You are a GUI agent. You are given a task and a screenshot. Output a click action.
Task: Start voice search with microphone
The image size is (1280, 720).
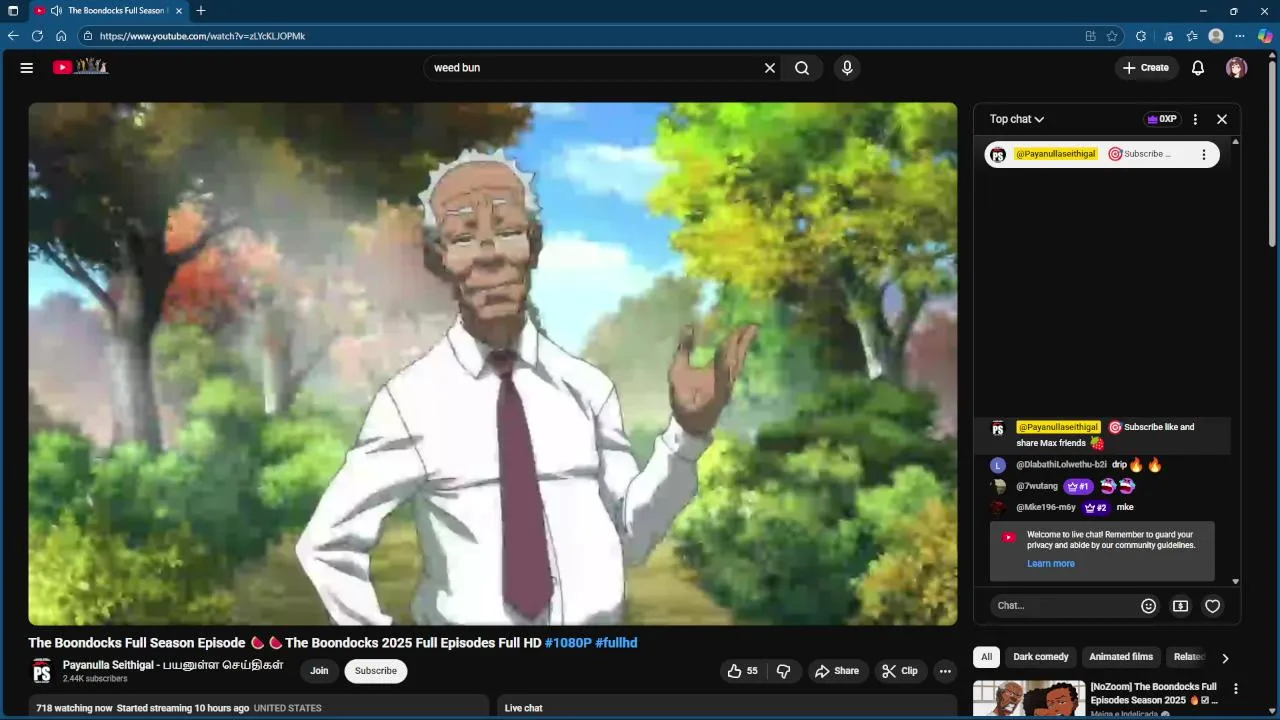click(x=847, y=68)
